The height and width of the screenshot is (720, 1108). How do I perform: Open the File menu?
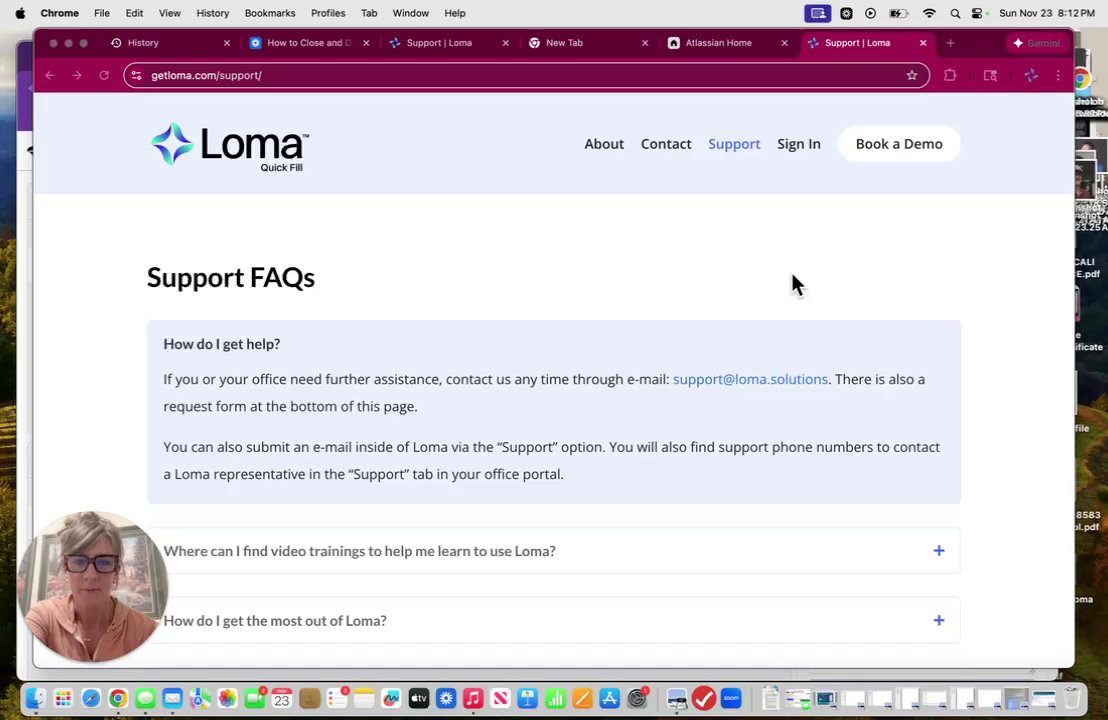pyautogui.click(x=102, y=13)
